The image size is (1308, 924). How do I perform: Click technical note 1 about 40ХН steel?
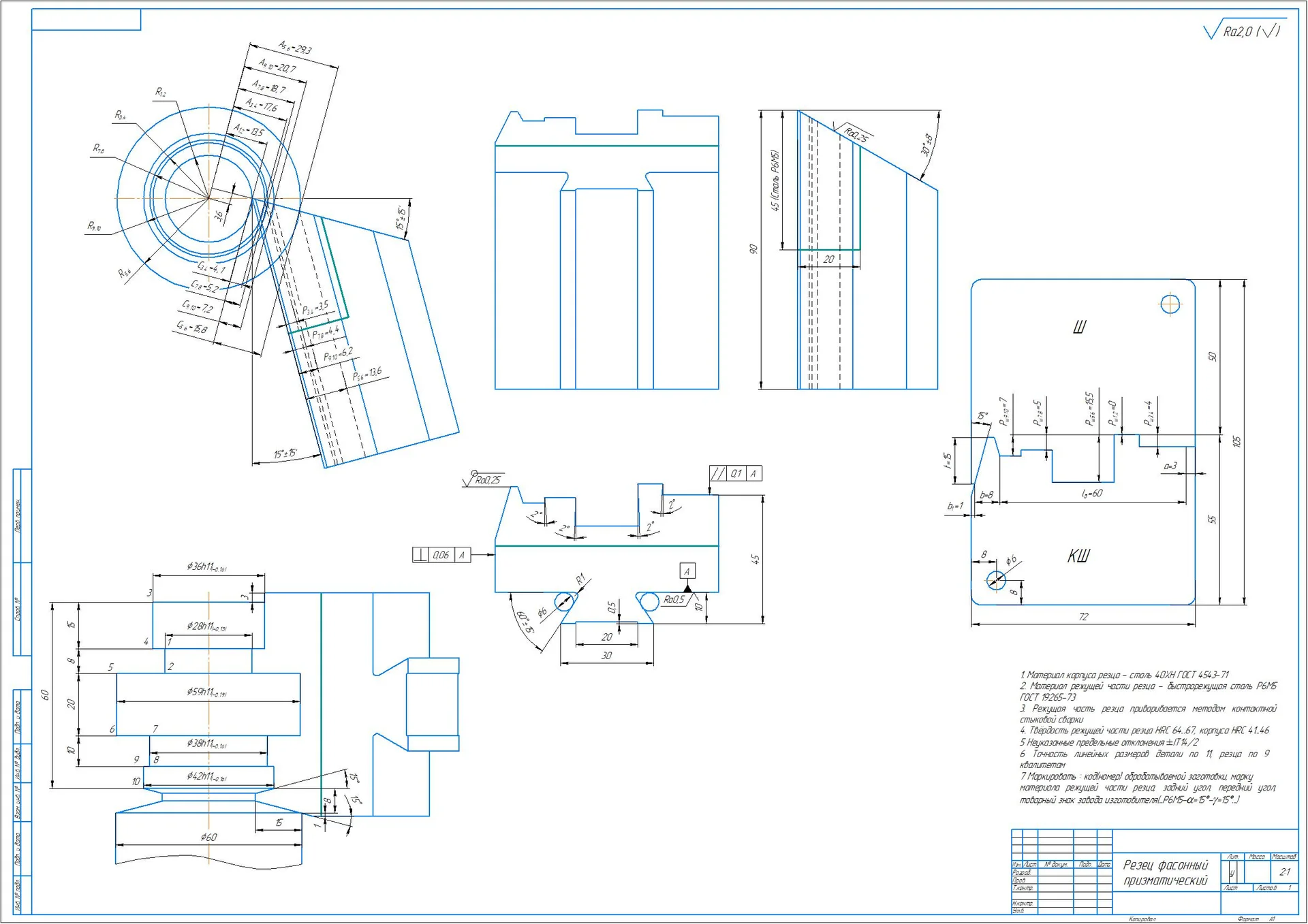[1124, 674]
